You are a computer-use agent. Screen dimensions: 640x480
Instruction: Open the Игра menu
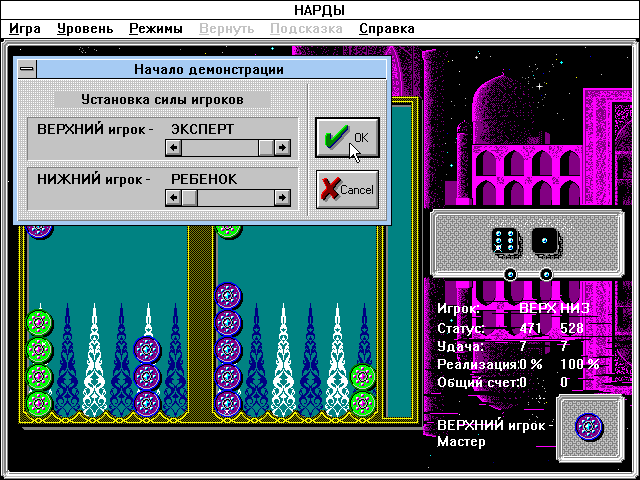click(25, 29)
